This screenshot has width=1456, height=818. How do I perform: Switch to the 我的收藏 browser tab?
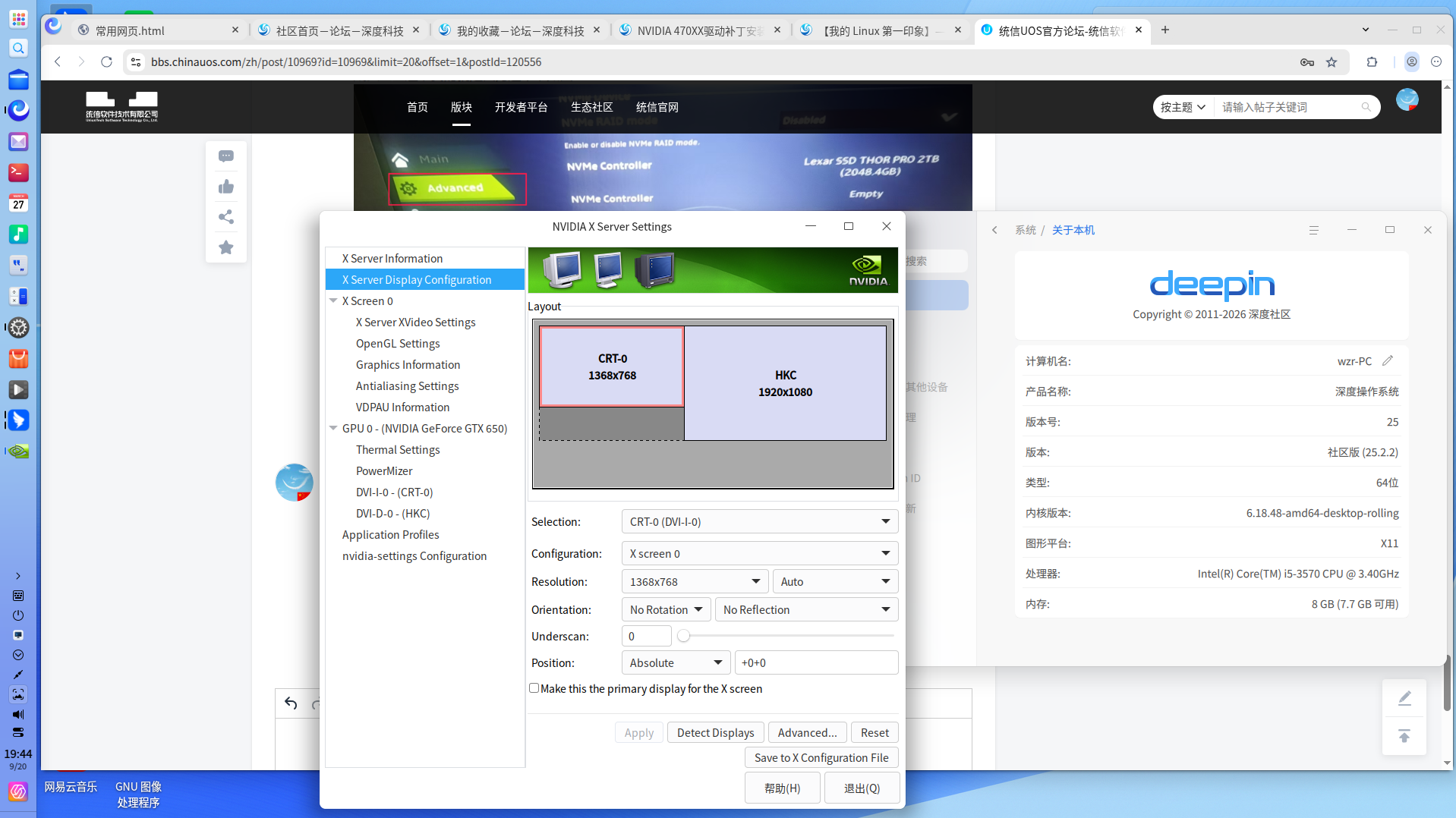coord(521,30)
